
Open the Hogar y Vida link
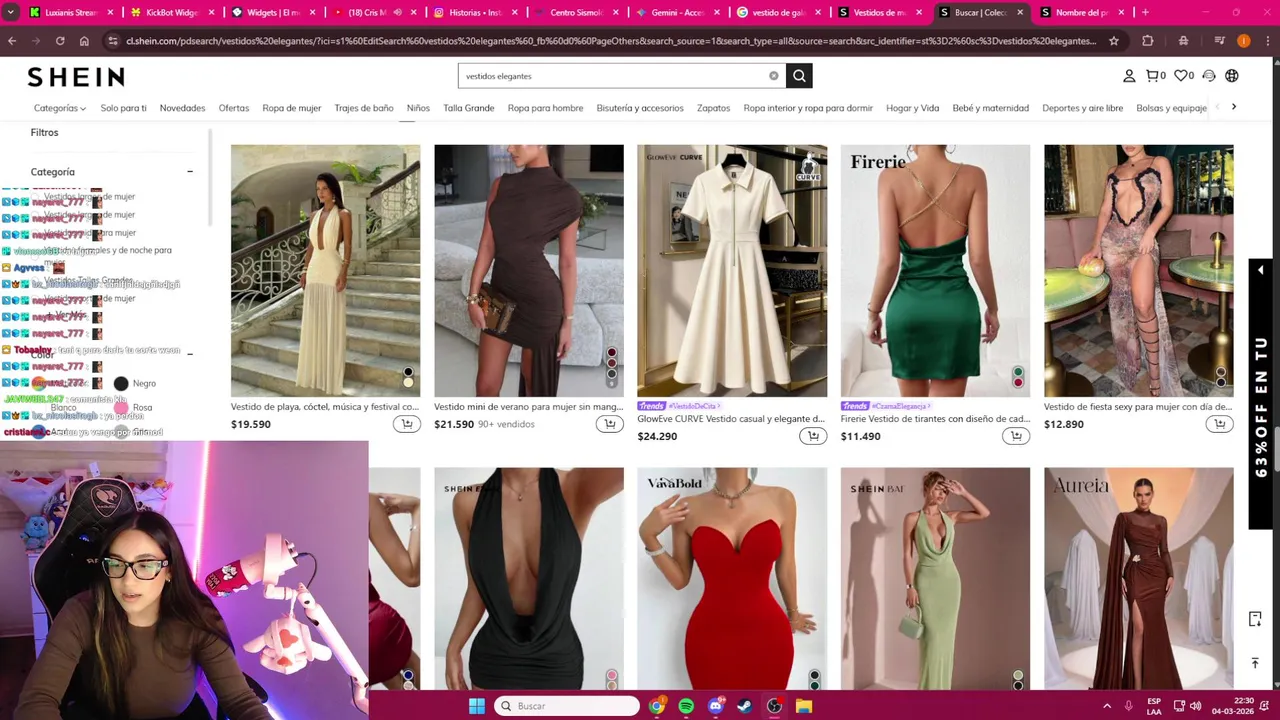[912, 108]
